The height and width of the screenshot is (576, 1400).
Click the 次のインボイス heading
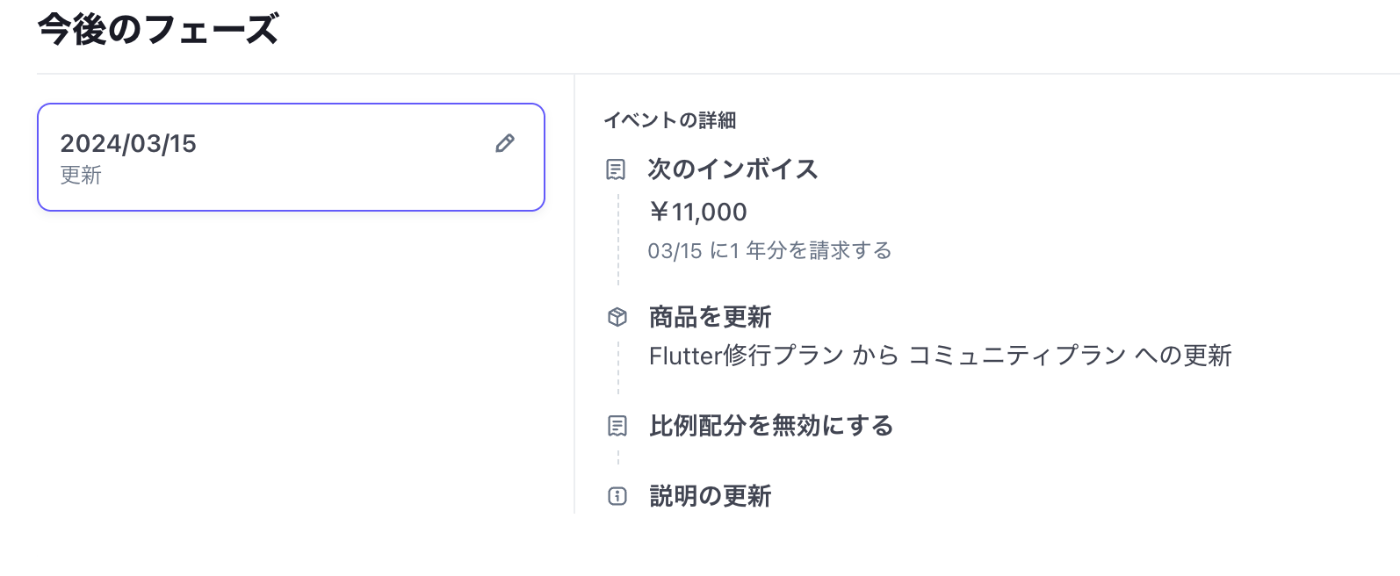pyautogui.click(x=733, y=170)
